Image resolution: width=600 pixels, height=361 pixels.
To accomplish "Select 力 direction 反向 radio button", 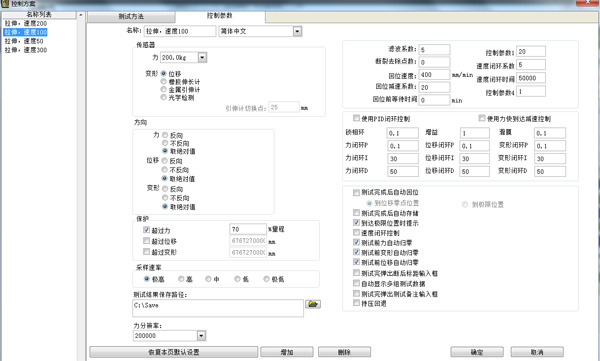I will [x=165, y=135].
